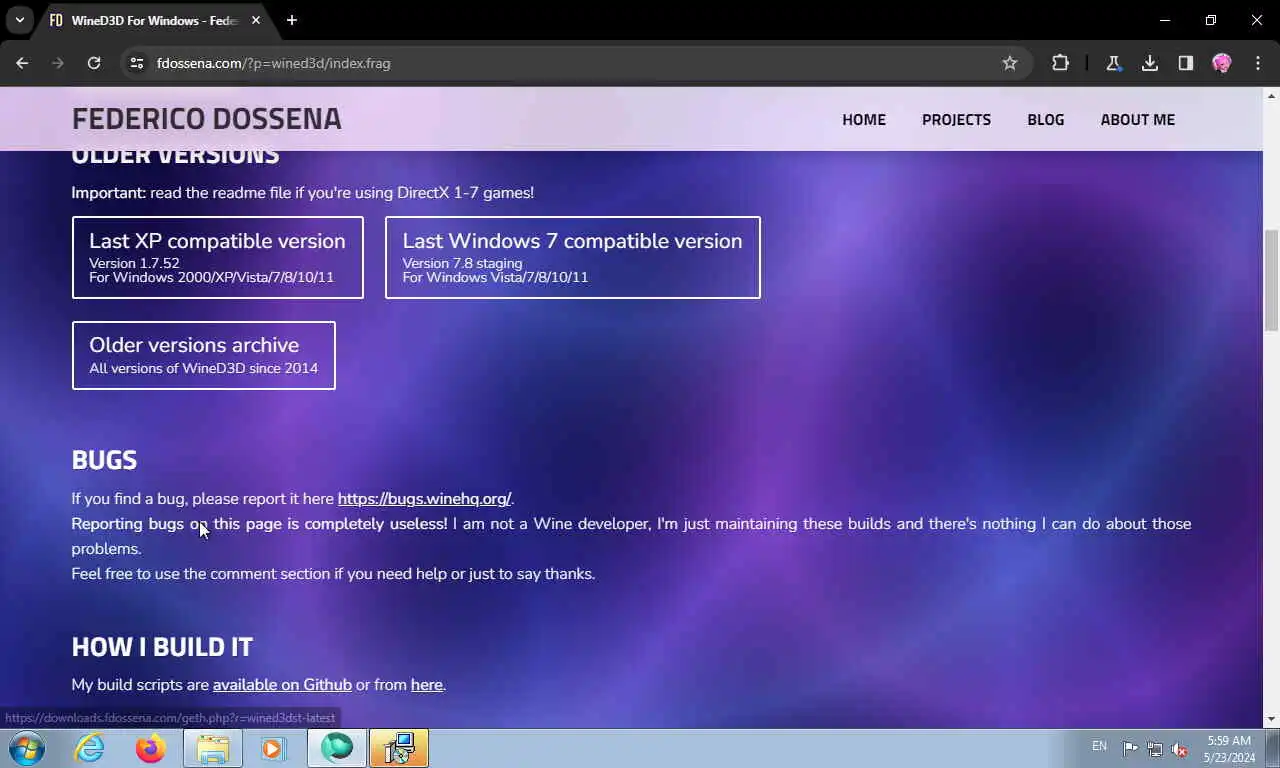Open the Windows Start button
This screenshot has width=1280, height=768.
coord(27,748)
